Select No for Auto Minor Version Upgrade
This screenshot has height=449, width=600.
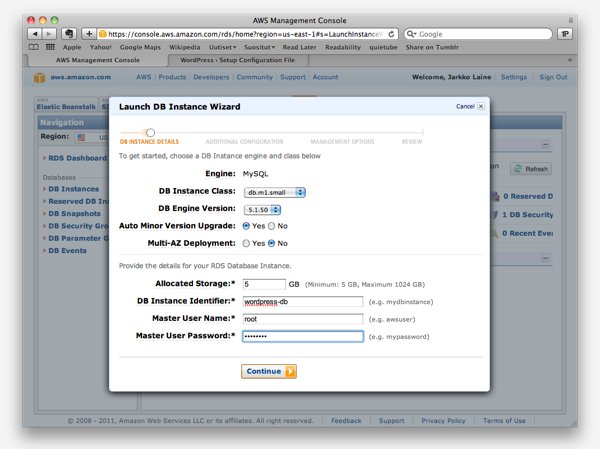[271, 226]
